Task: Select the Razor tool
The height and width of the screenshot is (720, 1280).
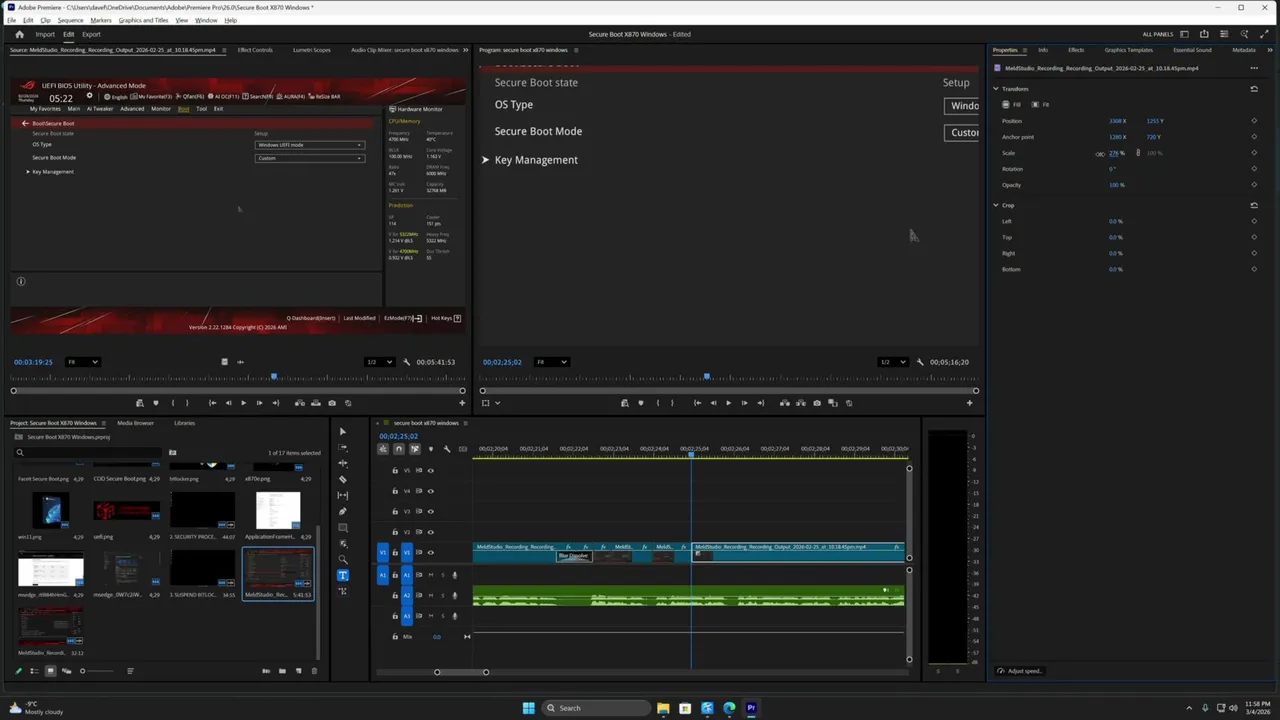Action: tap(342, 479)
